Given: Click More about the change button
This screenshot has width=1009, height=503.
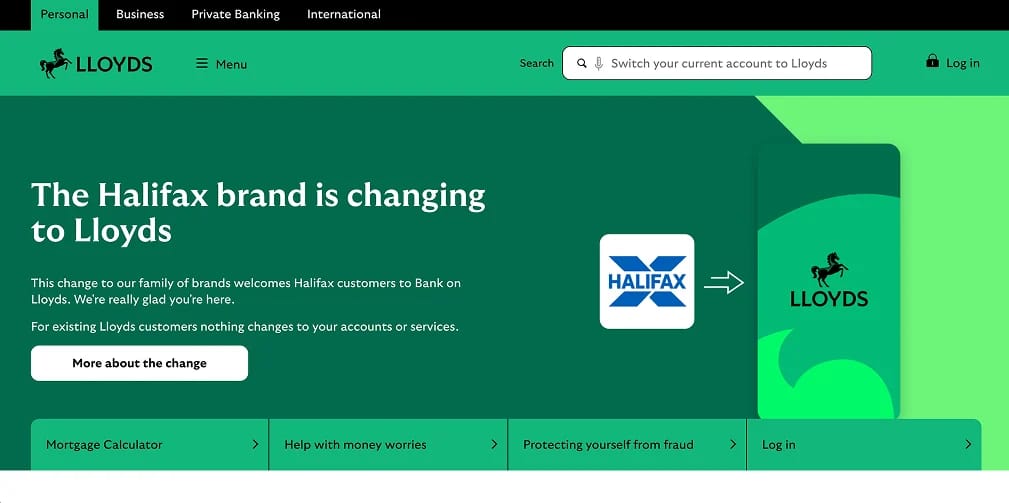Looking at the screenshot, I should point(139,363).
